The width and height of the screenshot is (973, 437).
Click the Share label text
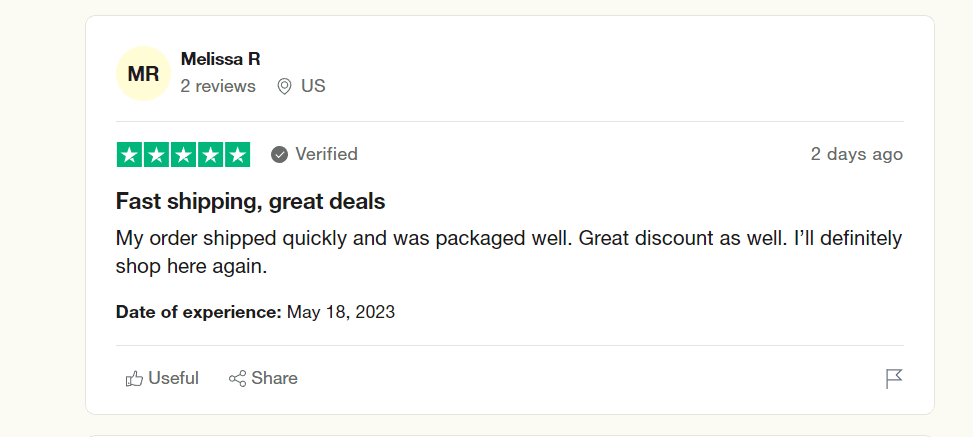coord(274,378)
